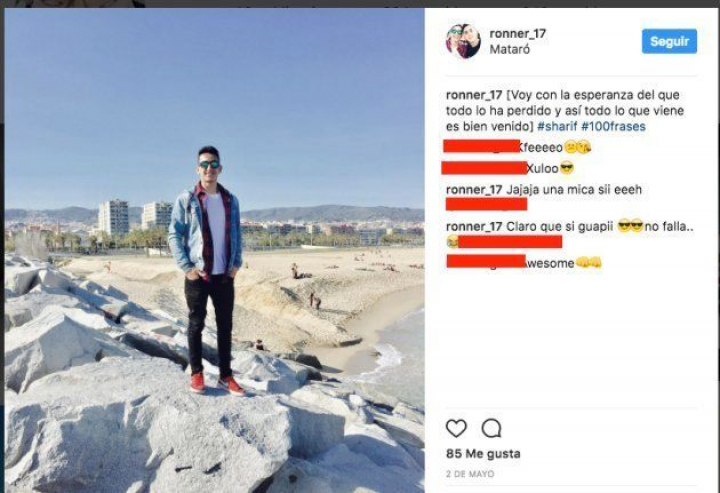The image size is (720, 493).
Task: Click the heart like icon
Action: [x=456, y=428]
